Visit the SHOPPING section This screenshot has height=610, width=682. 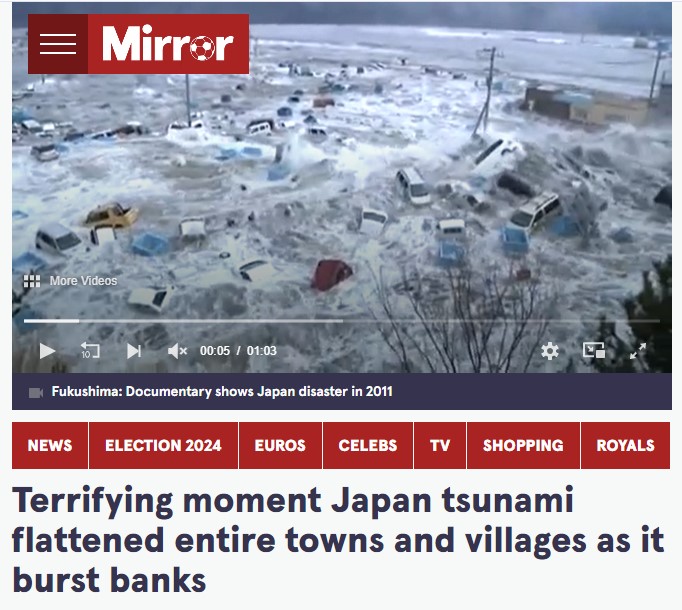point(523,446)
